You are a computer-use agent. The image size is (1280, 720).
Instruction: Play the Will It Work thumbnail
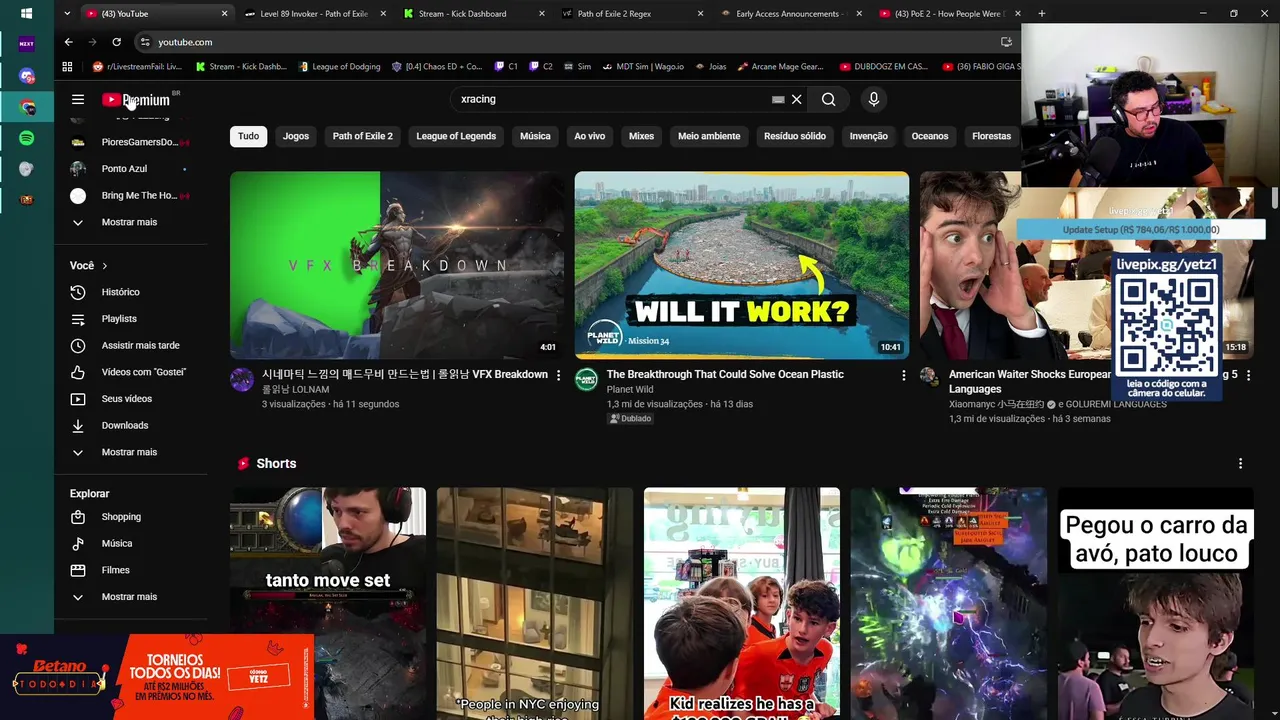[741, 265]
